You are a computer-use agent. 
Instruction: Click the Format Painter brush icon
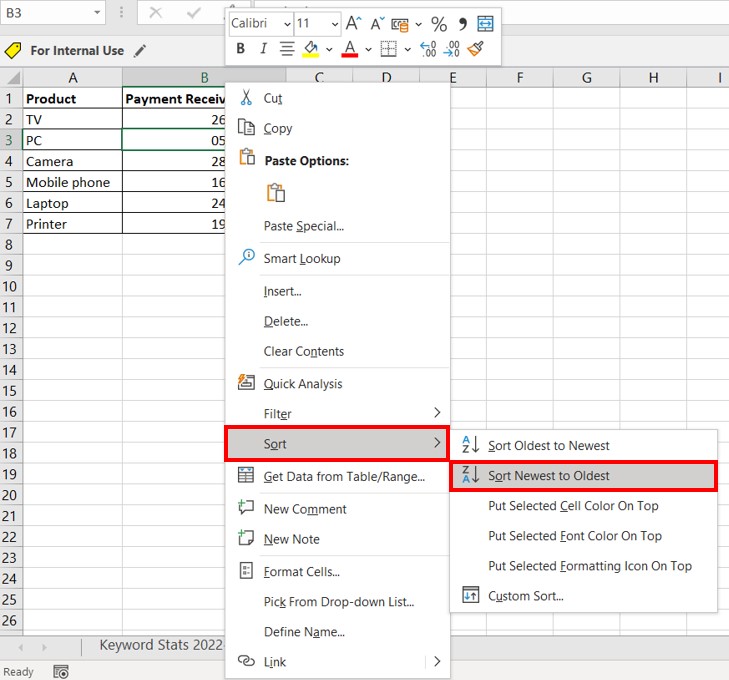[x=476, y=48]
